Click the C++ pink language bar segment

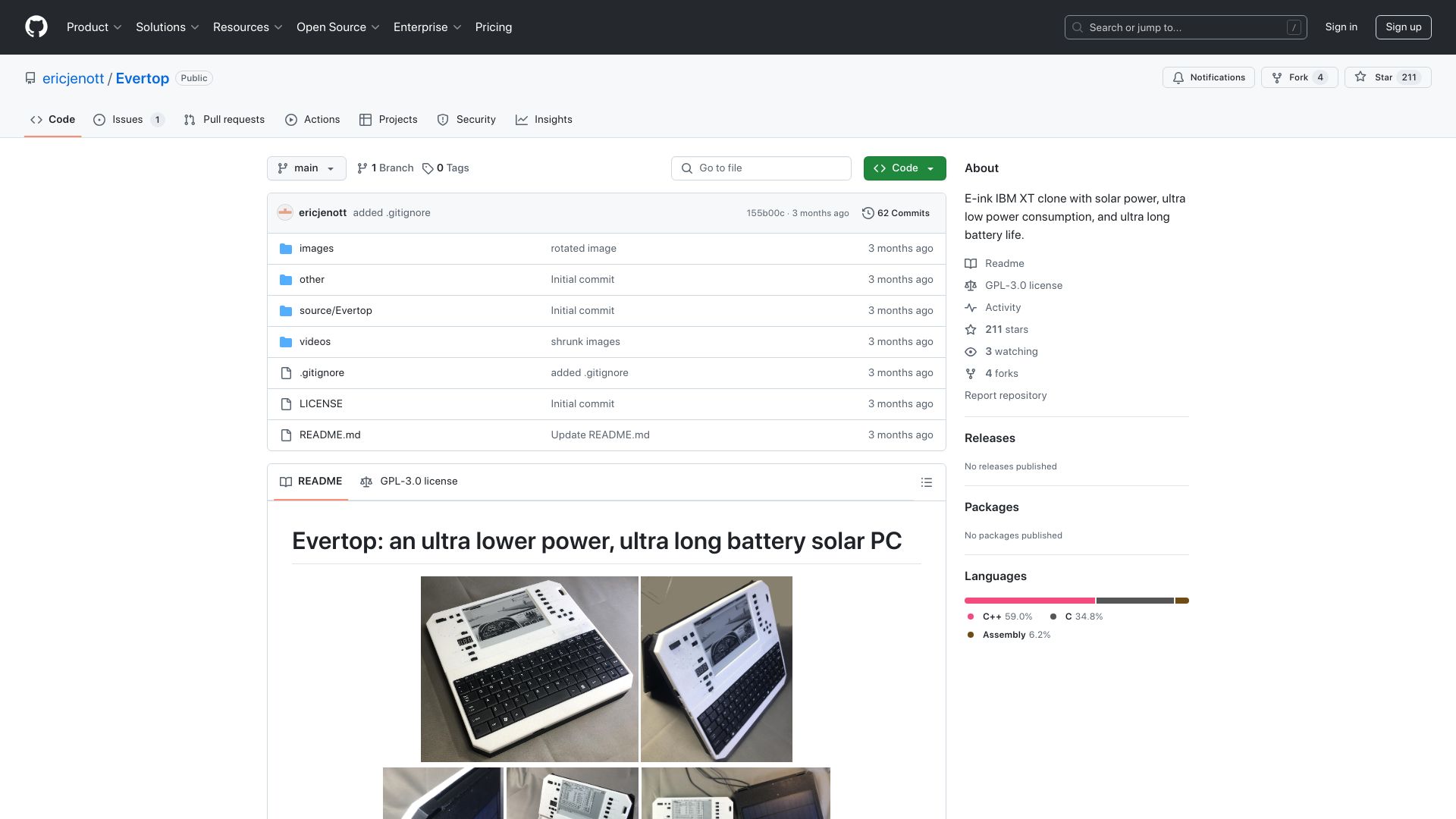pos(1030,601)
